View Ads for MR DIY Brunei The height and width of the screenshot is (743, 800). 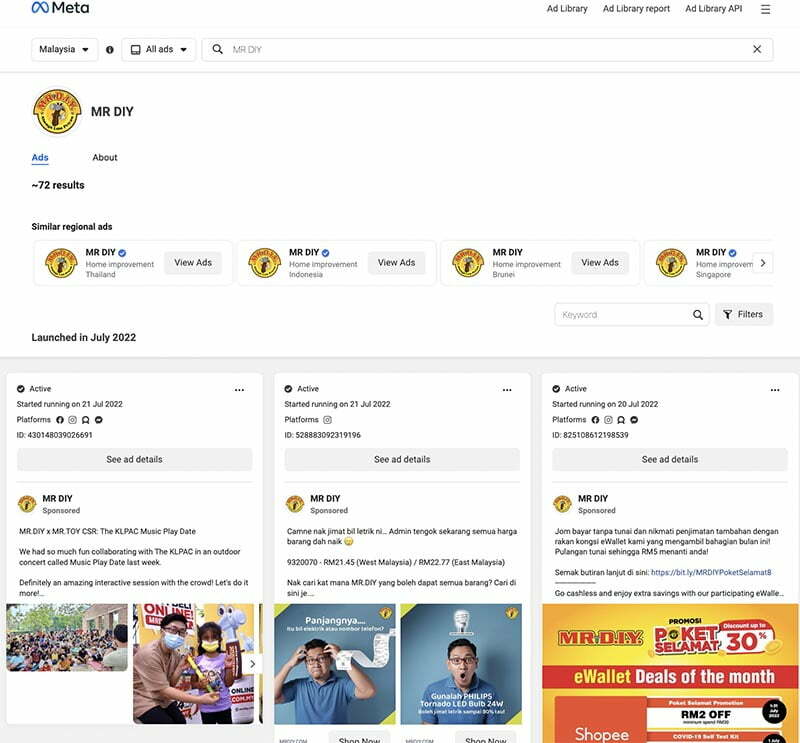(600, 263)
